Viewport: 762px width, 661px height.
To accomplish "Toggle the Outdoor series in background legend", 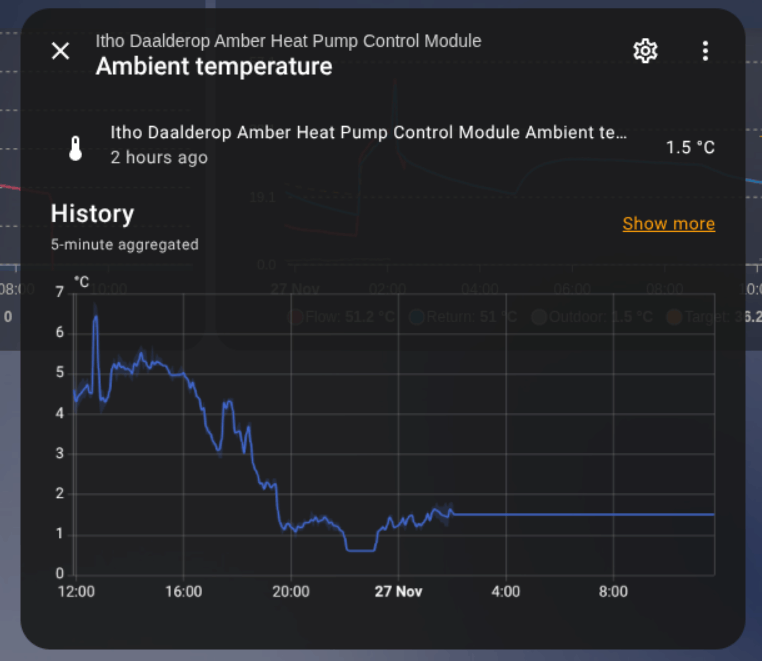I will pos(592,317).
